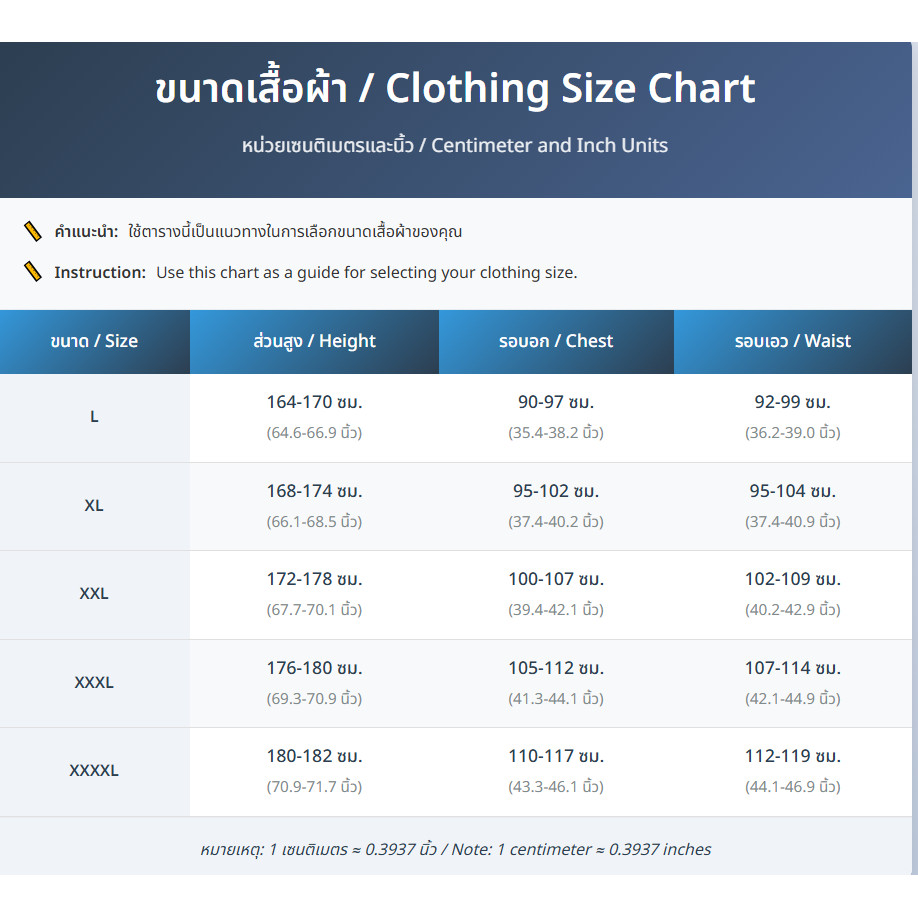Screen dimensions: 918x918
Task: Click the 112-119 ซม. waist cell
Action: click(793, 756)
